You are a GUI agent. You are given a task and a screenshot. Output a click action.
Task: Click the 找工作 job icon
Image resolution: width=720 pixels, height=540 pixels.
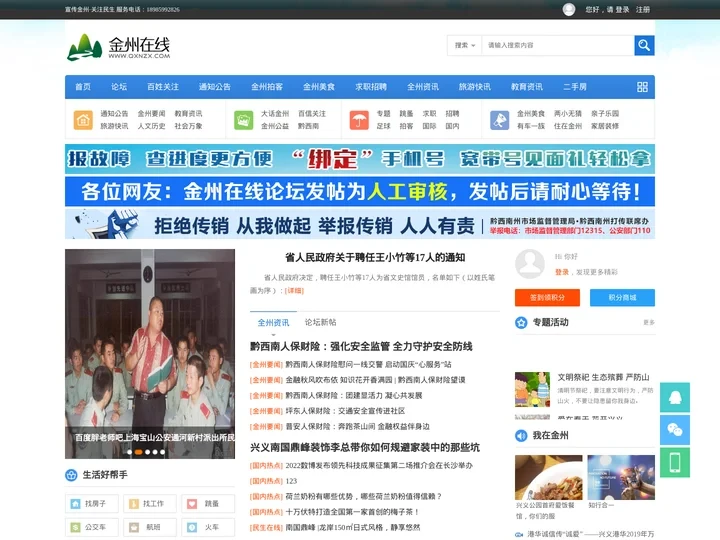point(134,504)
